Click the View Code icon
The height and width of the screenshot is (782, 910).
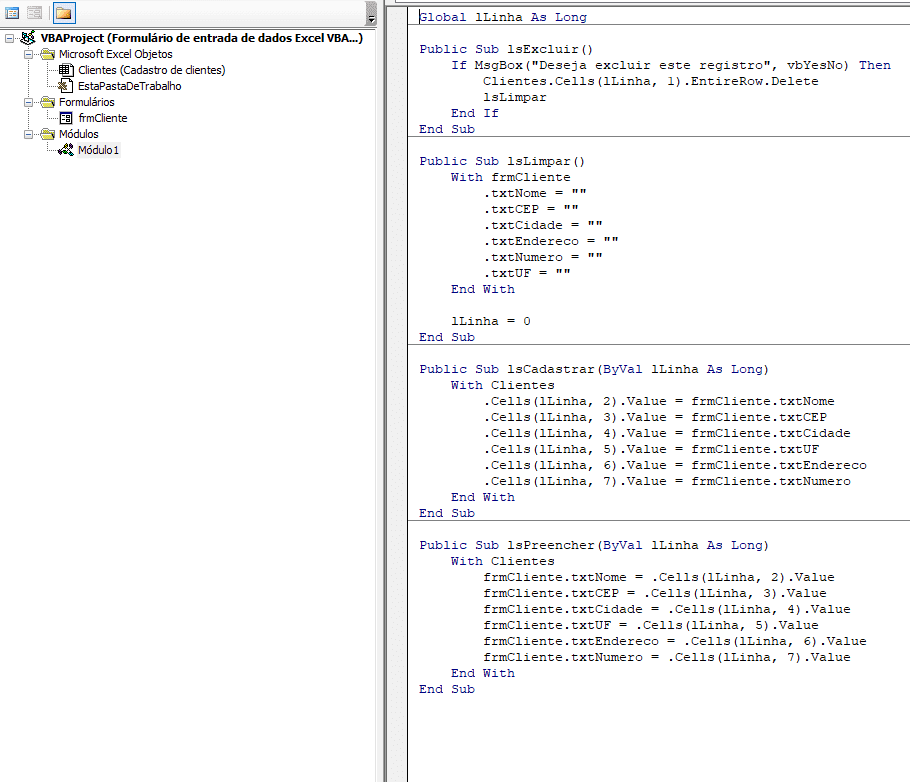tap(12, 13)
